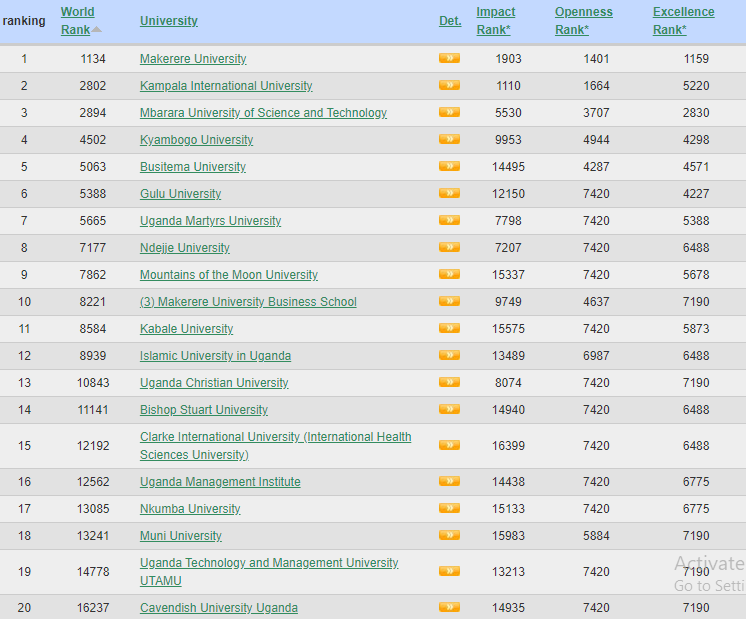Click orange details button for Kyambogo University
This screenshot has width=746, height=619.
click(x=449, y=139)
